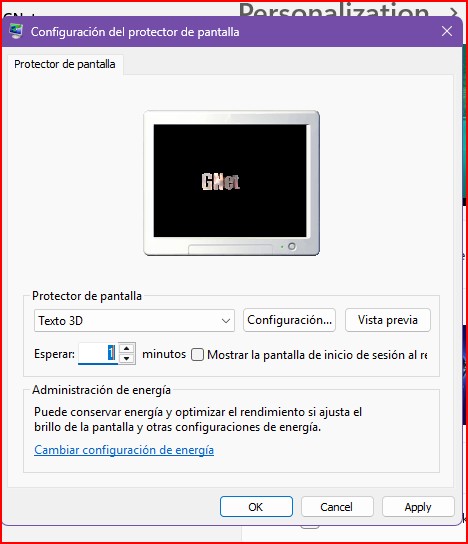Click the screen saver icon in title bar
The height and width of the screenshot is (544, 468).
pyautogui.click(x=16, y=31)
